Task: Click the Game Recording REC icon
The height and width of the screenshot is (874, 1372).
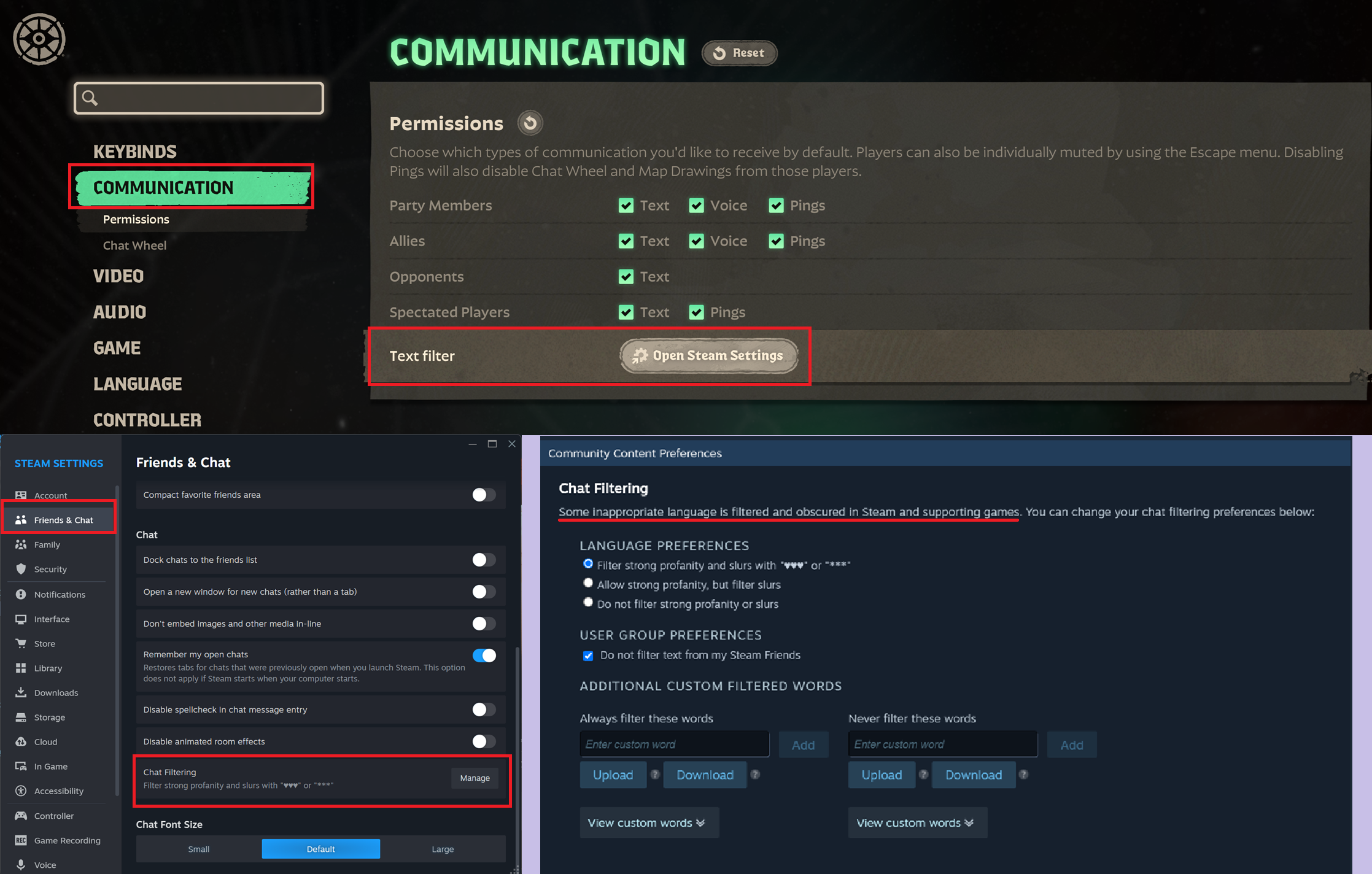Action: [21, 840]
